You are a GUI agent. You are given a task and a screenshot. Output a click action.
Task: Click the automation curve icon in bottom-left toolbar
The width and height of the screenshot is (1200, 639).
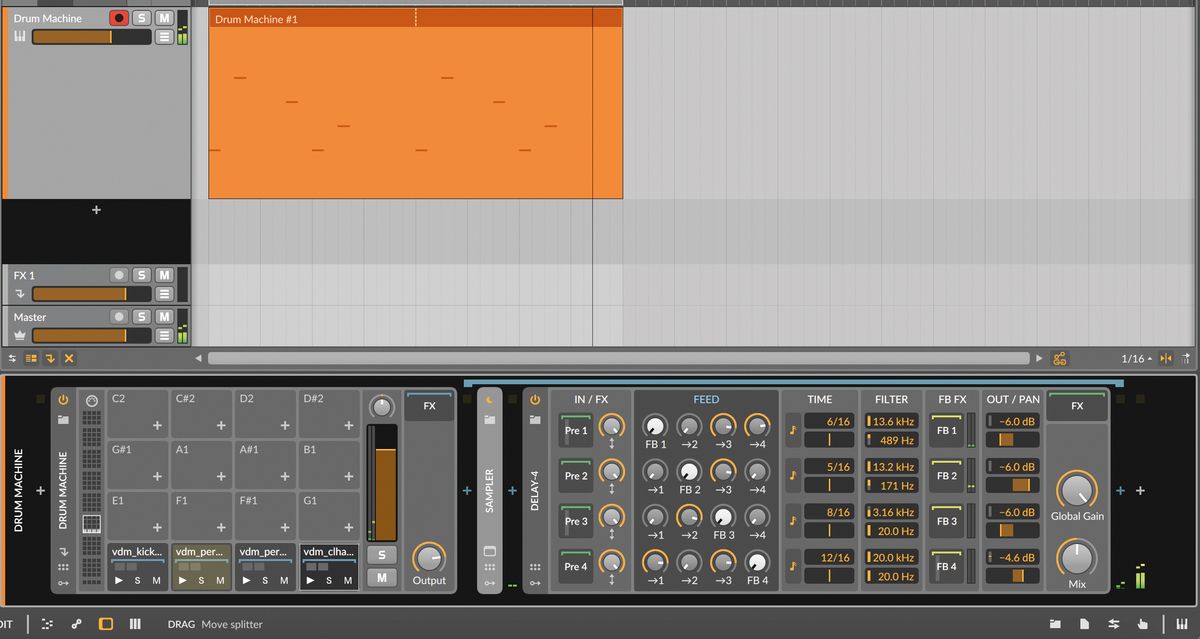[x=77, y=623]
